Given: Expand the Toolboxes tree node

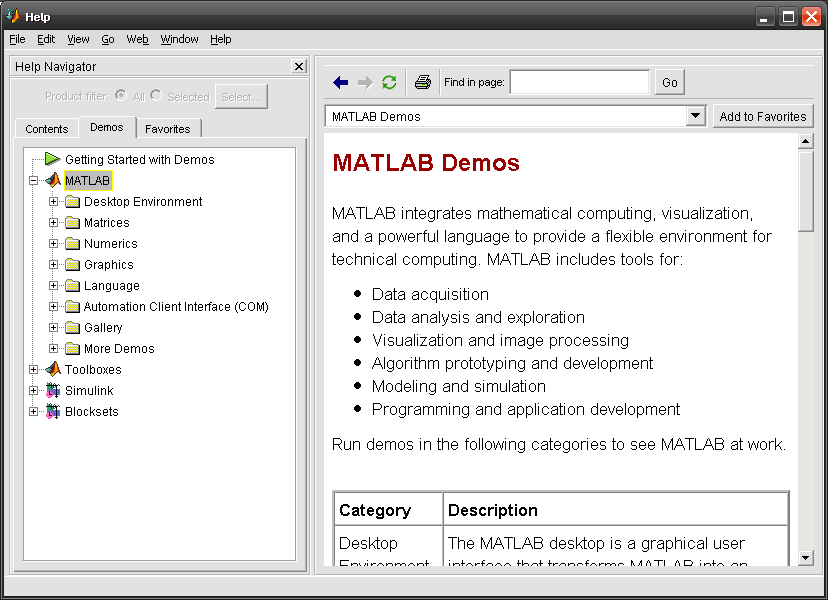Looking at the screenshot, I should pos(34,370).
